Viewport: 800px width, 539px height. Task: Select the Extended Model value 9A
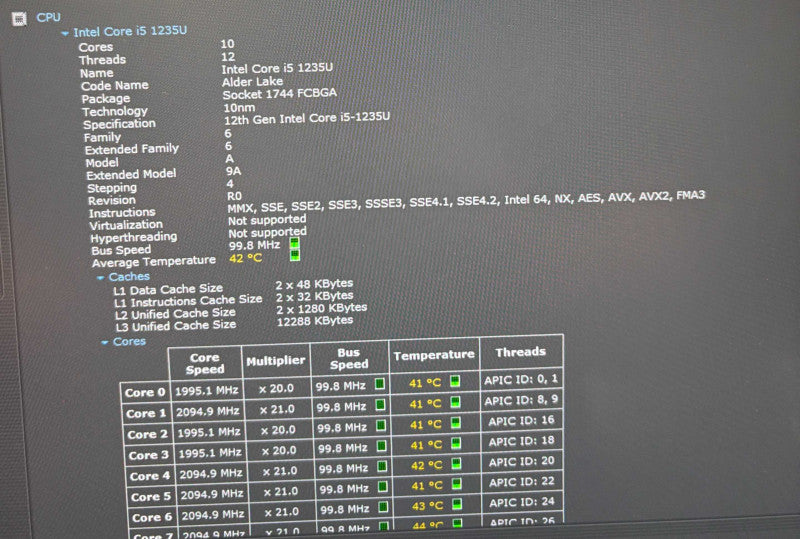[x=234, y=171]
